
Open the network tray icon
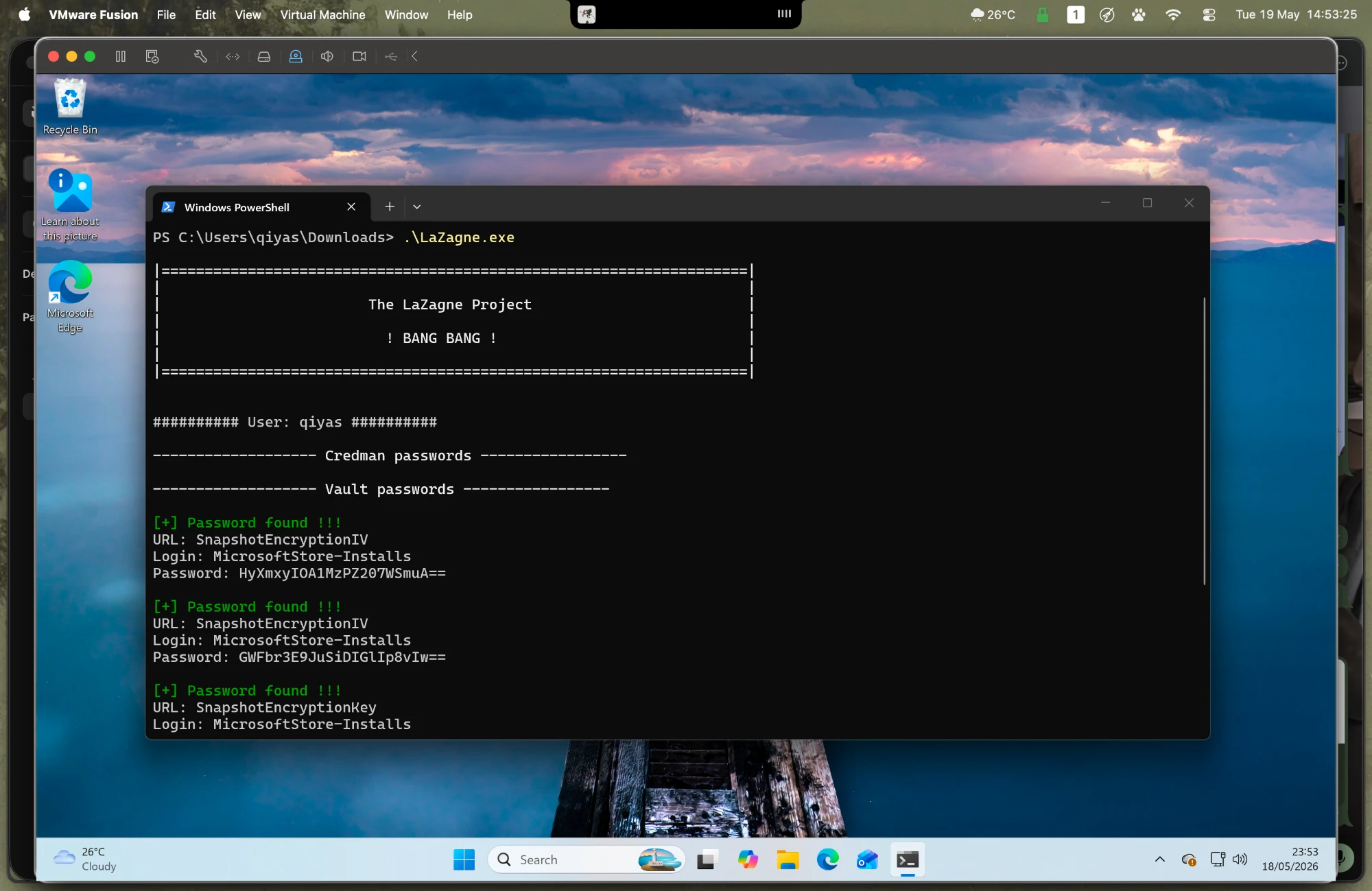tap(1218, 859)
